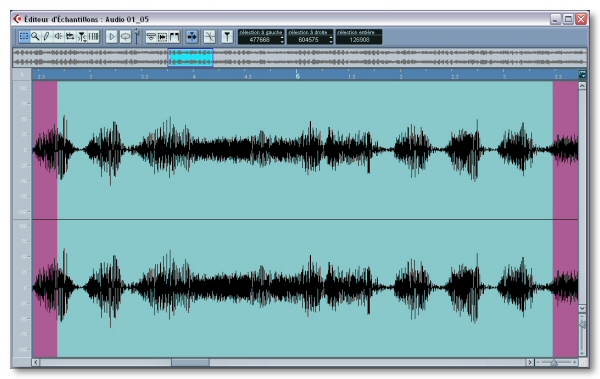Image resolution: width=600 pixels, height=379 pixels.
Task: Select the Play speaker tool
Action: pos(58,36)
